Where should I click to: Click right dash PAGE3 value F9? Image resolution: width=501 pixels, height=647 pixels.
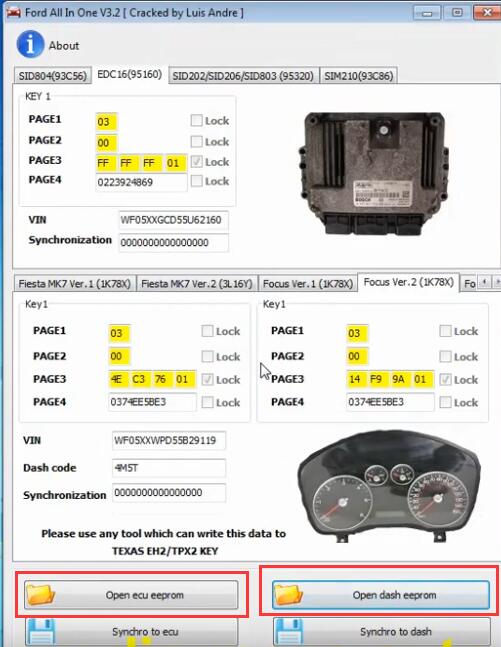(x=378, y=379)
